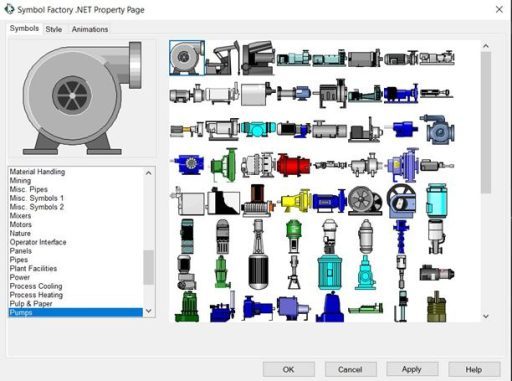Choose the gray fan blower with round motor
The width and height of the screenshot is (512, 381).
(365, 200)
